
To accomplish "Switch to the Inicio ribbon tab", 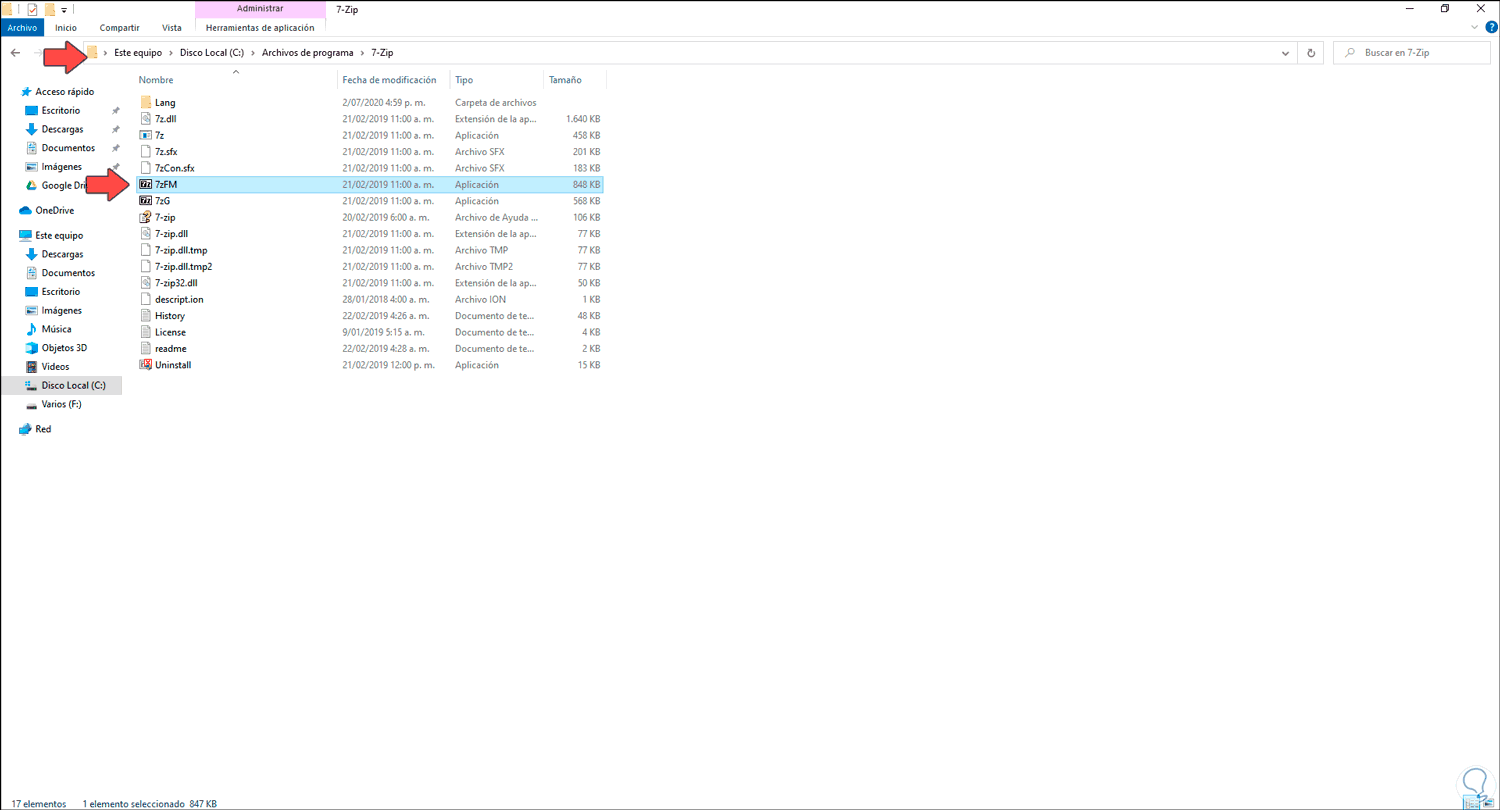I will [x=66, y=28].
